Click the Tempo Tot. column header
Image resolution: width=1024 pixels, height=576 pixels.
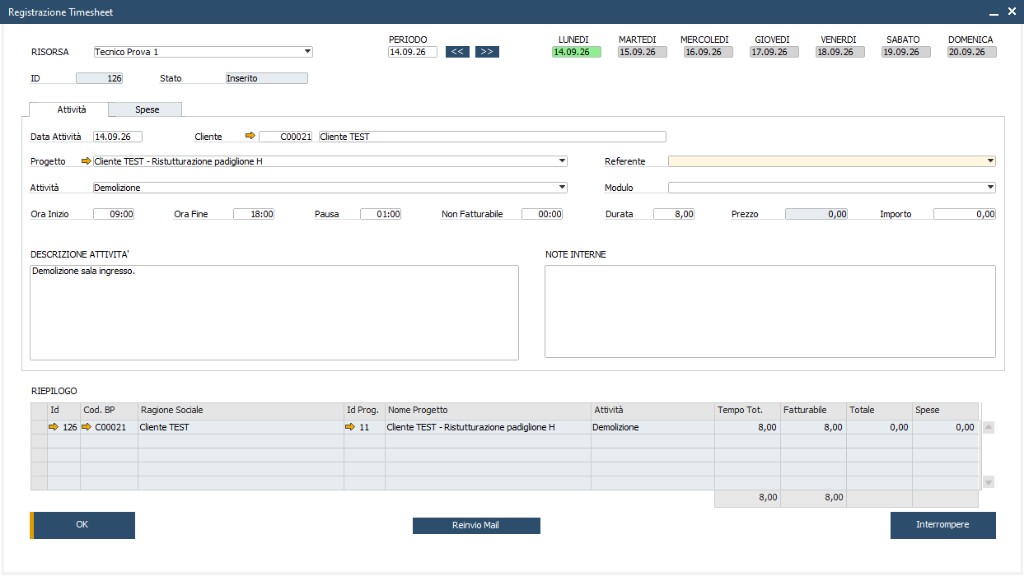pyautogui.click(x=747, y=410)
